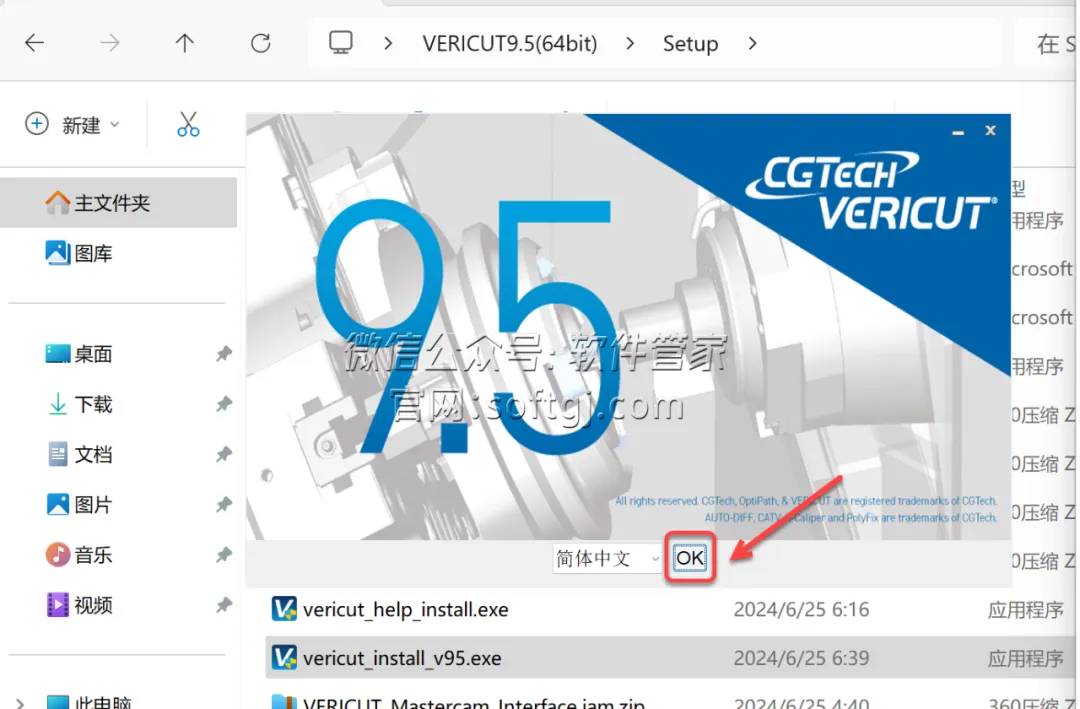Click the This PC monitor icon in address bar

[340, 43]
